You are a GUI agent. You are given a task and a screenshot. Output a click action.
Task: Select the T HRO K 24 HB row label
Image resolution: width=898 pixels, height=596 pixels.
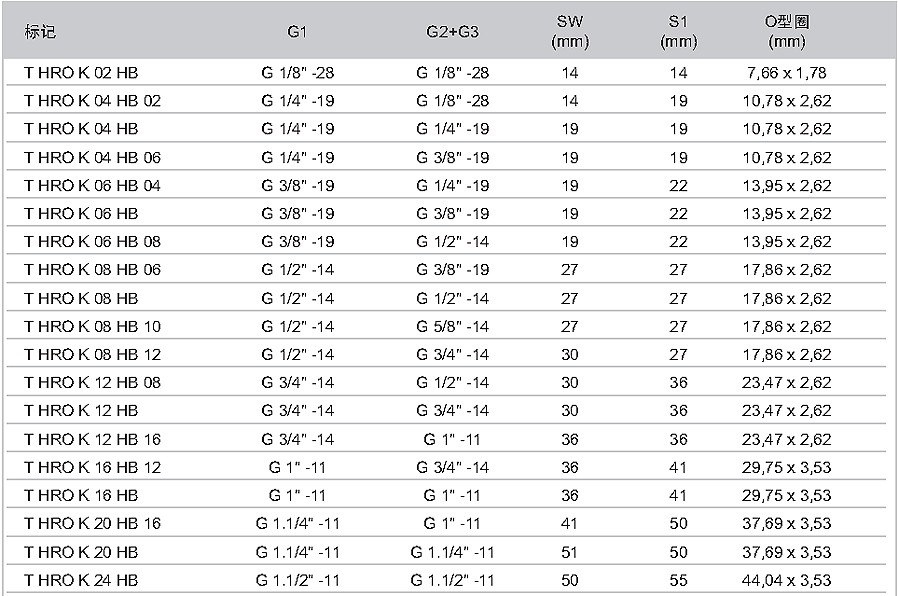pos(81,580)
